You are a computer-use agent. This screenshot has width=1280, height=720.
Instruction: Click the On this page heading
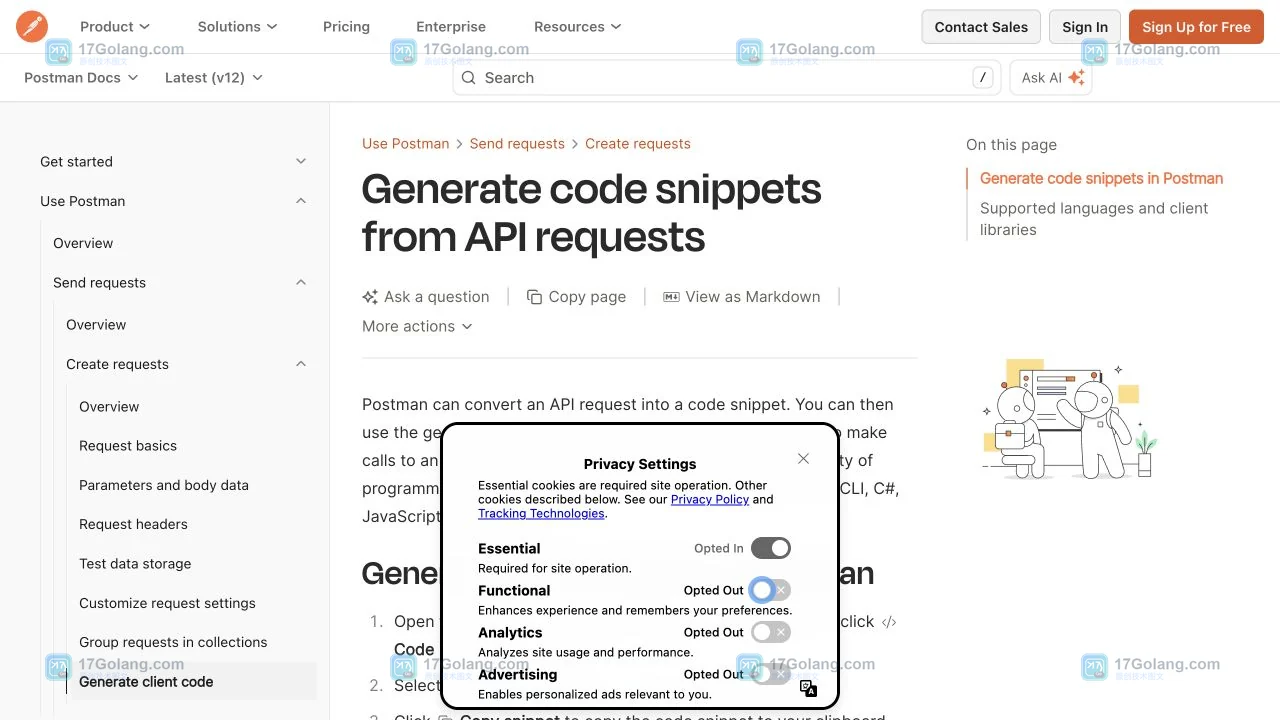tap(1011, 145)
